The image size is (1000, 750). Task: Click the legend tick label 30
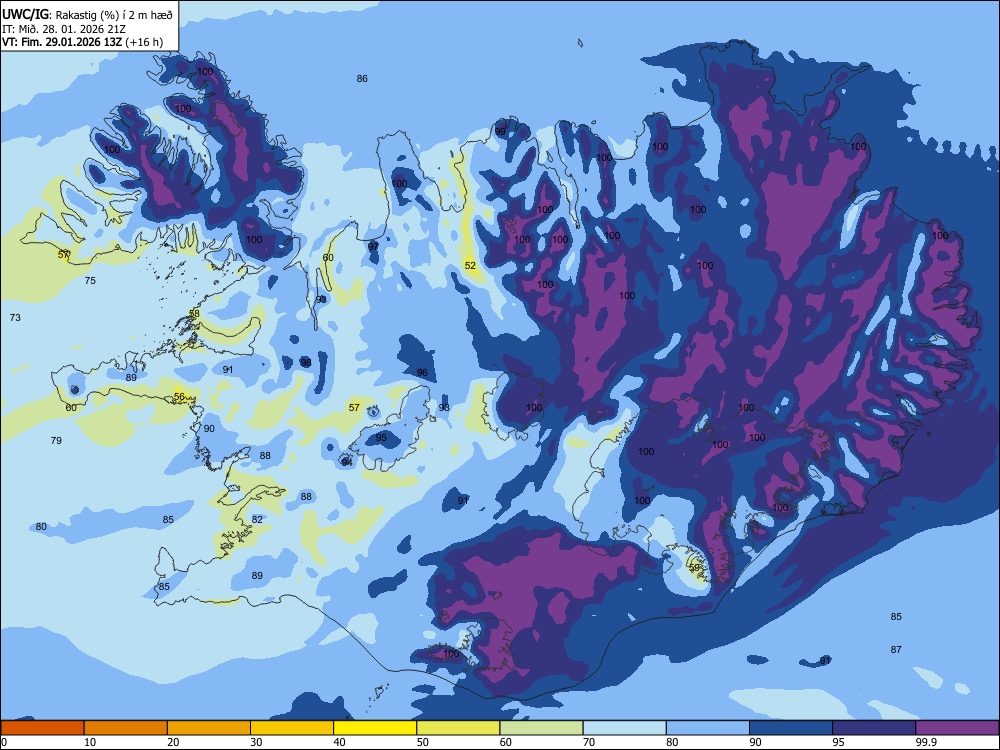tap(256, 742)
